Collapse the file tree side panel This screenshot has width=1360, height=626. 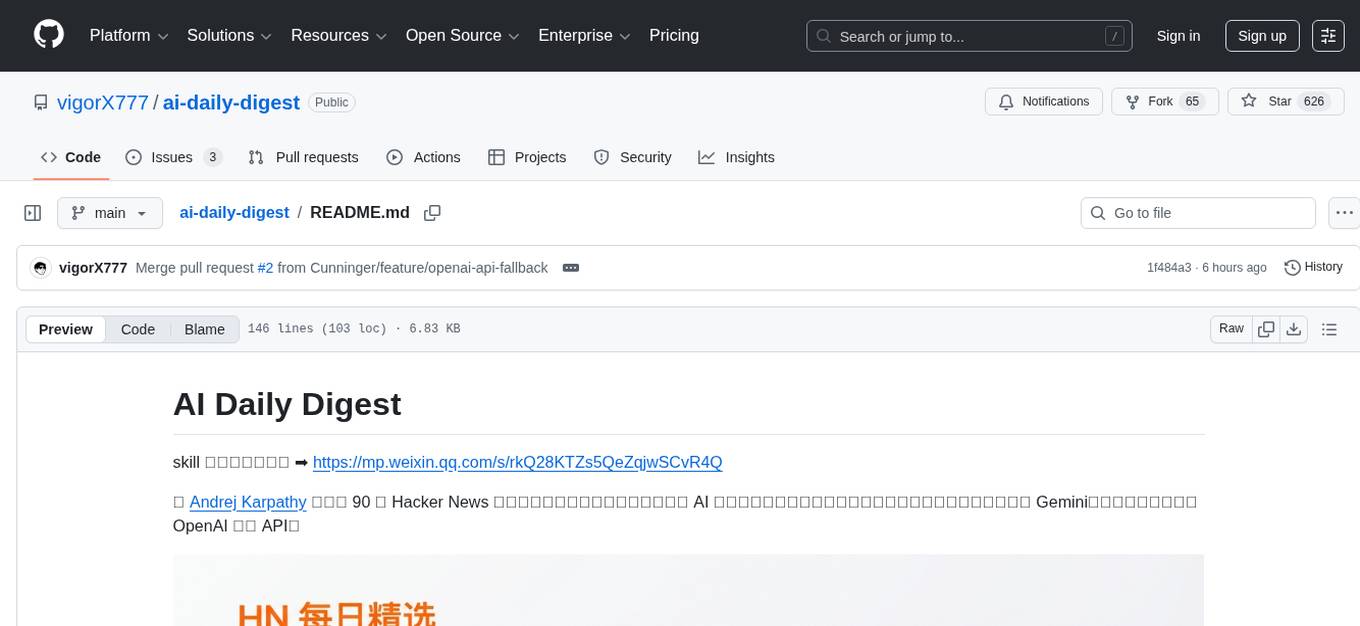tap(32, 212)
